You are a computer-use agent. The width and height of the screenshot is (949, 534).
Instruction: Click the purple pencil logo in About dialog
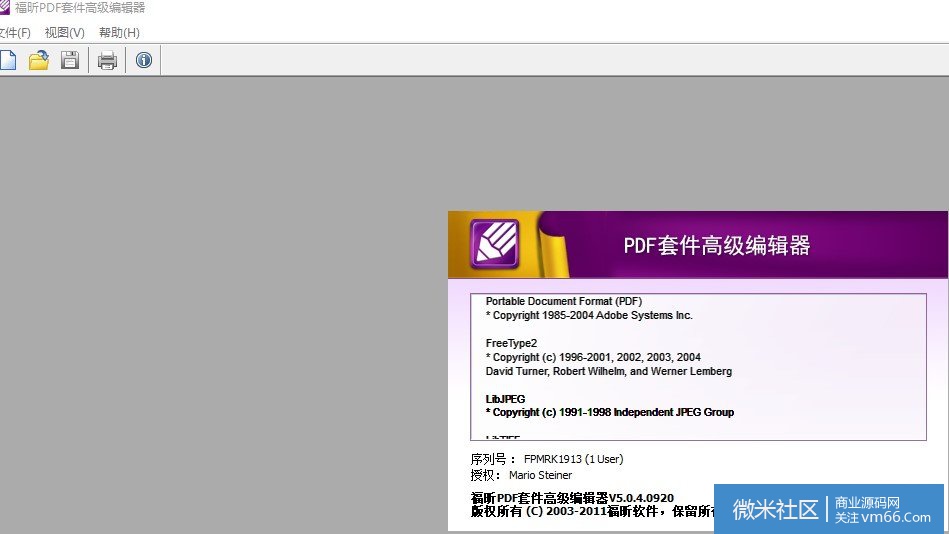click(494, 244)
